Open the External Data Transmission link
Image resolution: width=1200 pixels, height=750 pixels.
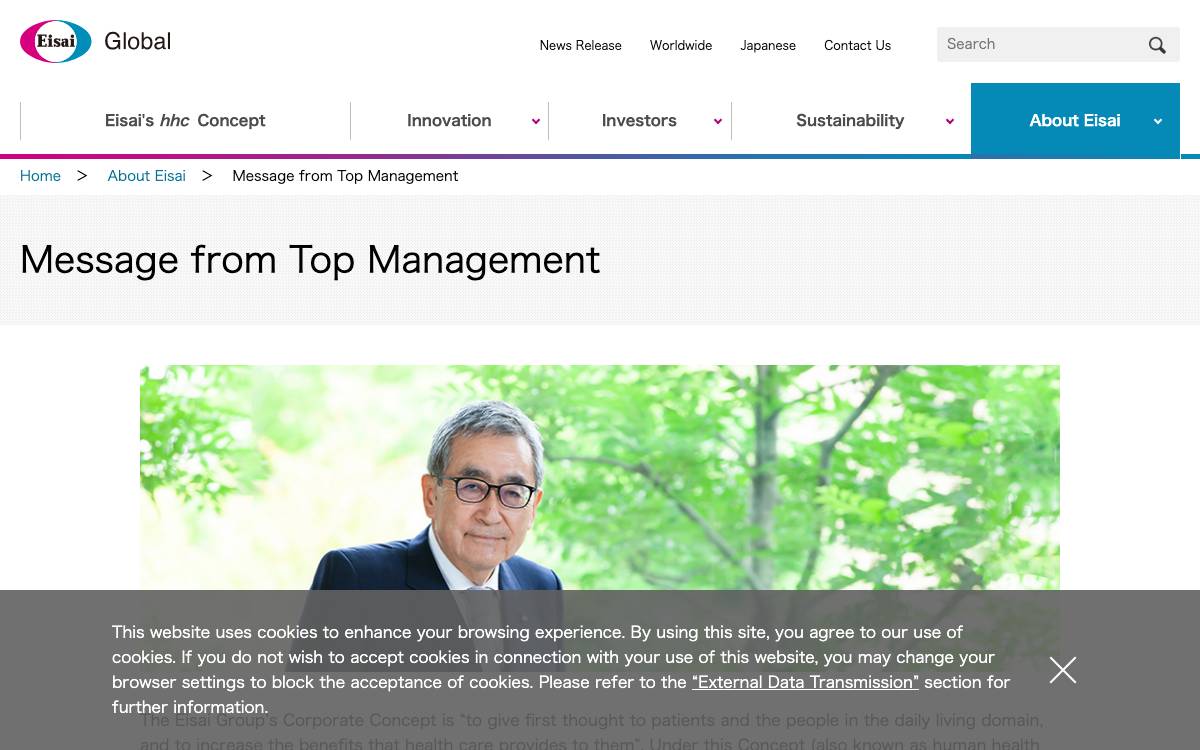pos(805,682)
